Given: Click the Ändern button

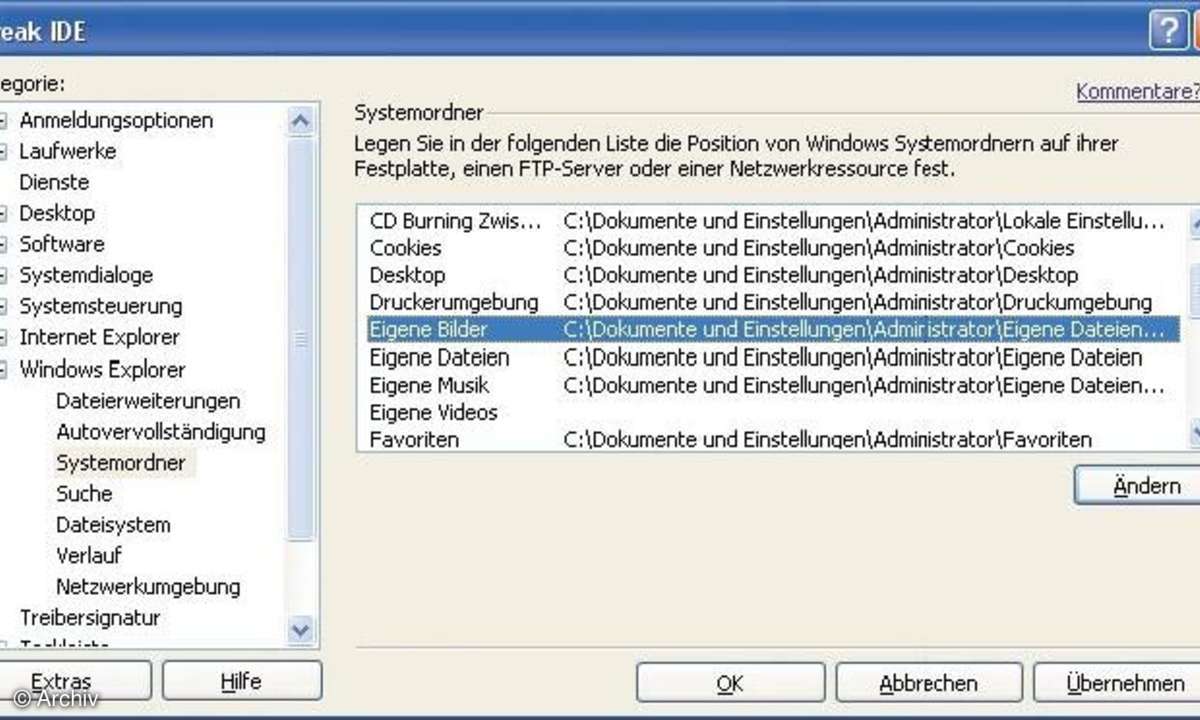Looking at the screenshot, I should coord(1137,486).
